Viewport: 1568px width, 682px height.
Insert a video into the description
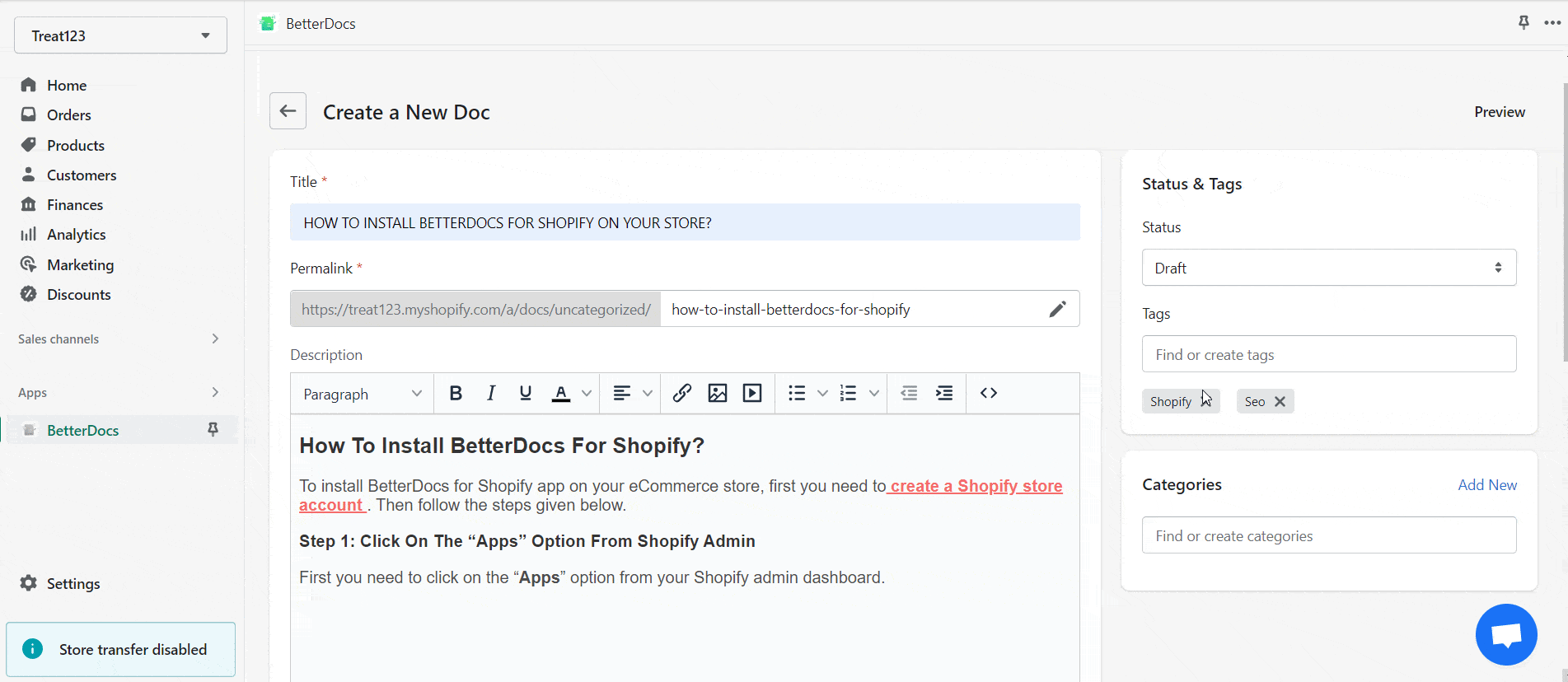[752, 393]
